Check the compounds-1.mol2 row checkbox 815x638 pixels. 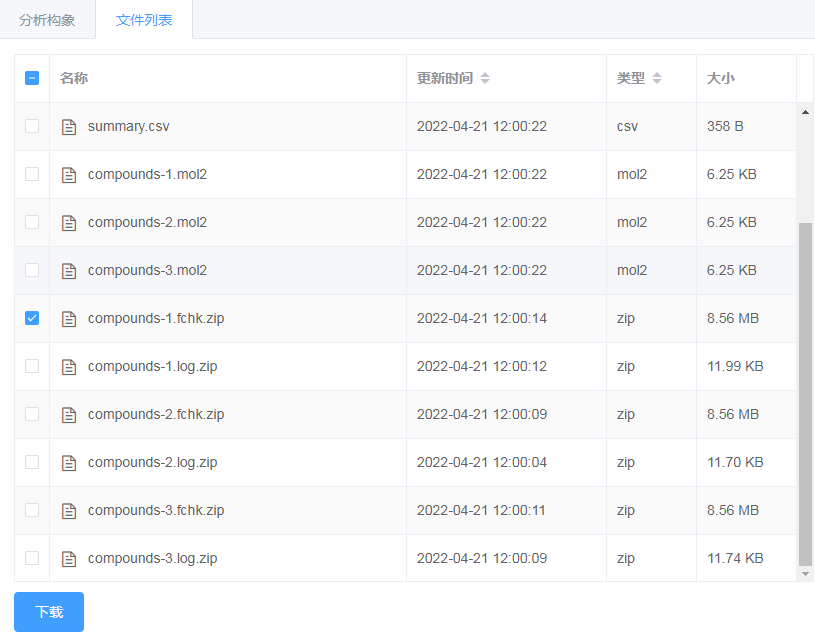pos(32,174)
